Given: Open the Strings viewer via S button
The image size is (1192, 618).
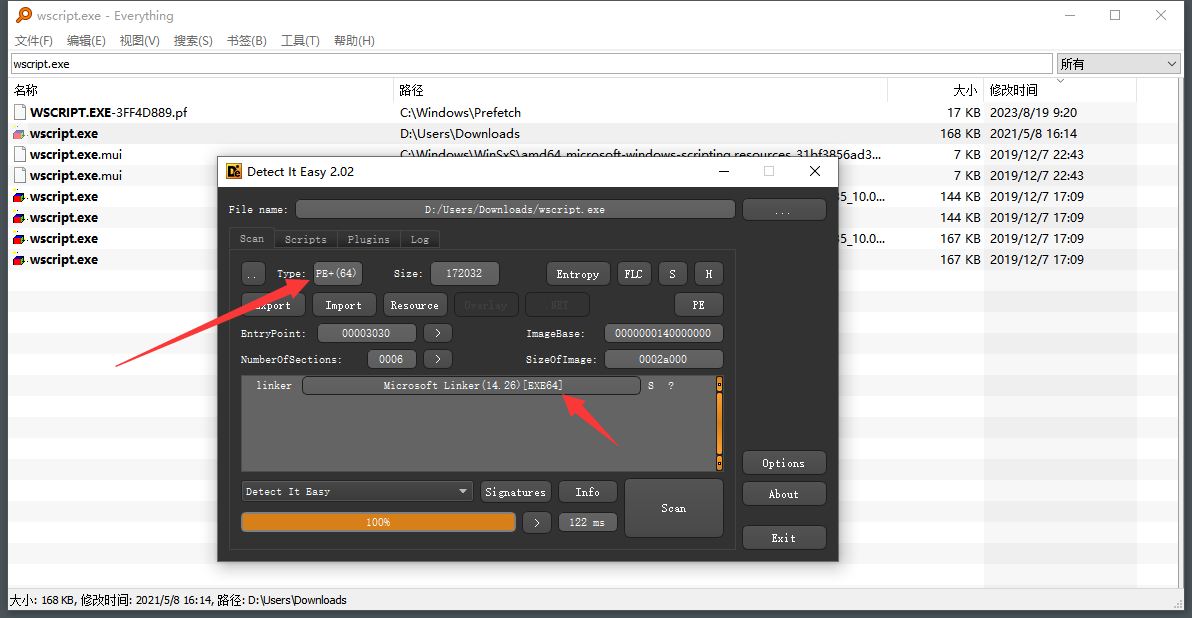Looking at the screenshot, I should (x=672, y=273).
